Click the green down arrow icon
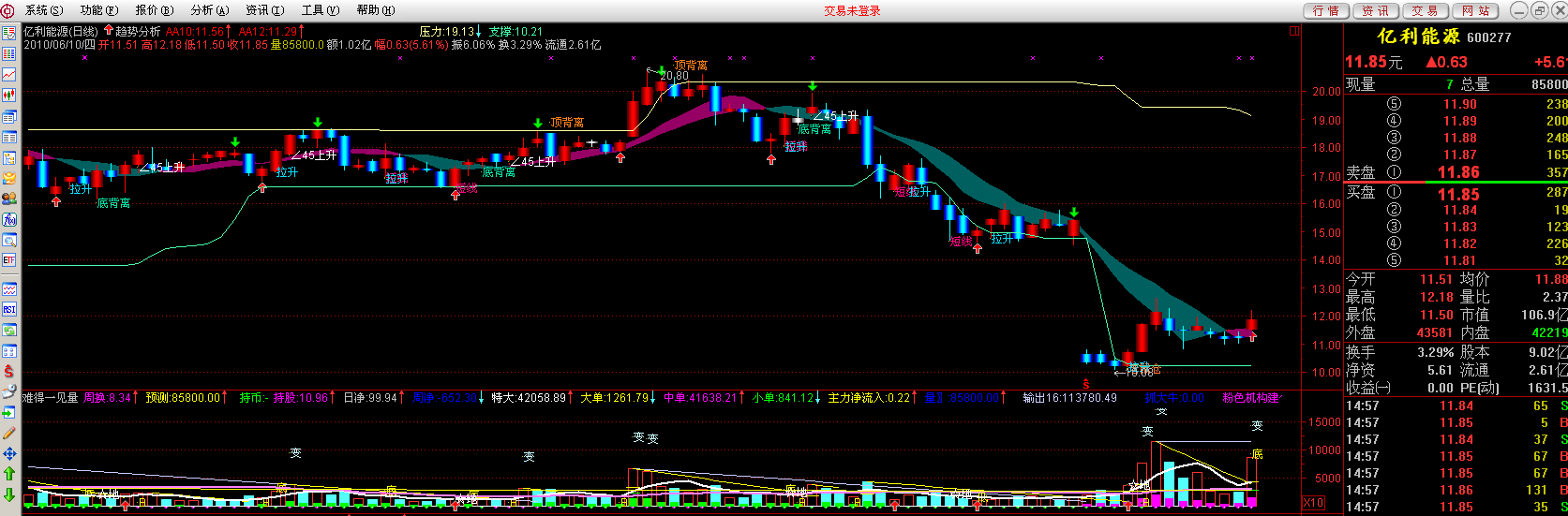The width and height of the screenshot is (1568, 516). pyautogui.click(x=8, y=494)
